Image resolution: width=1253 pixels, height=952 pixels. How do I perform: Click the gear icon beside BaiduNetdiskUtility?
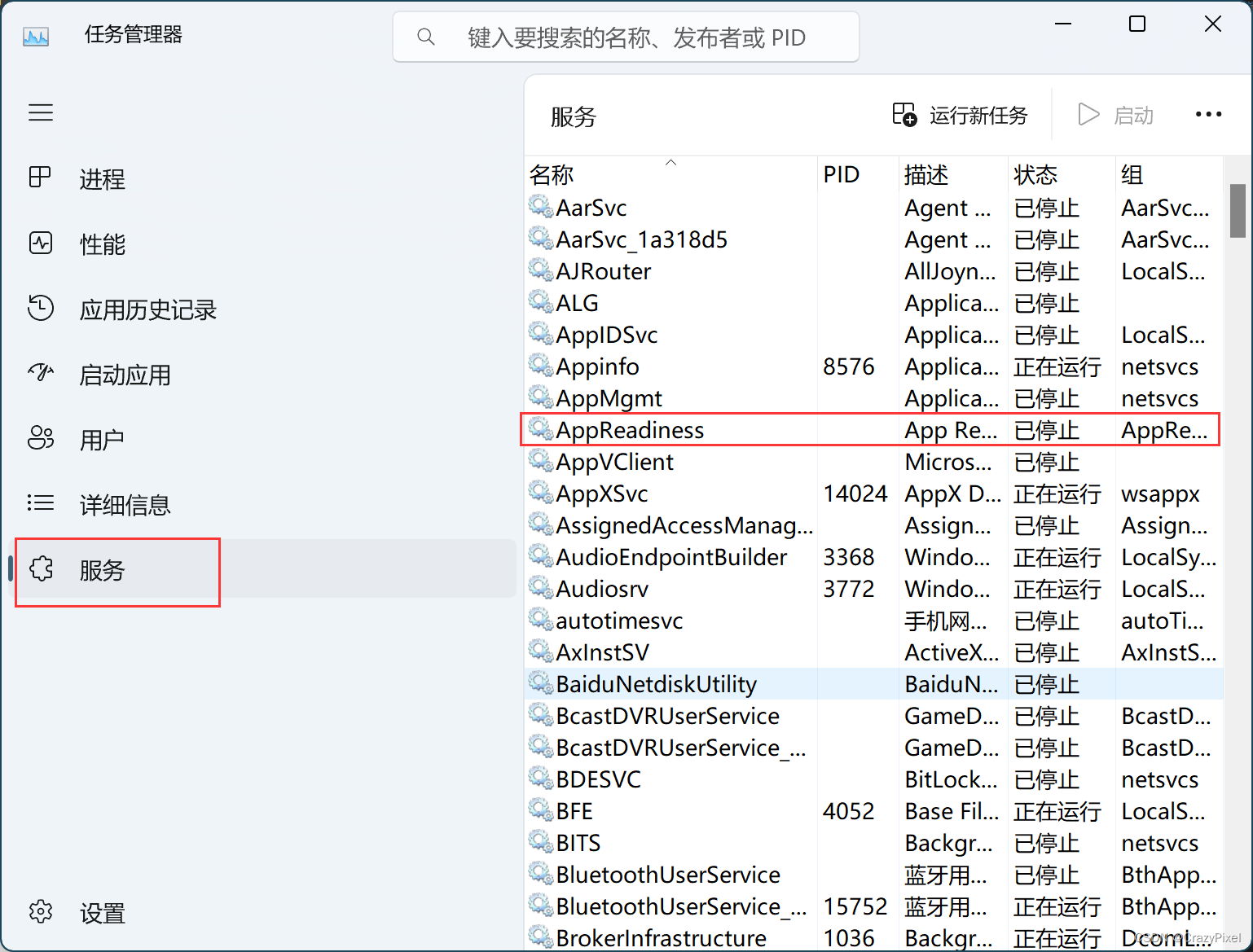click(541, 682)
